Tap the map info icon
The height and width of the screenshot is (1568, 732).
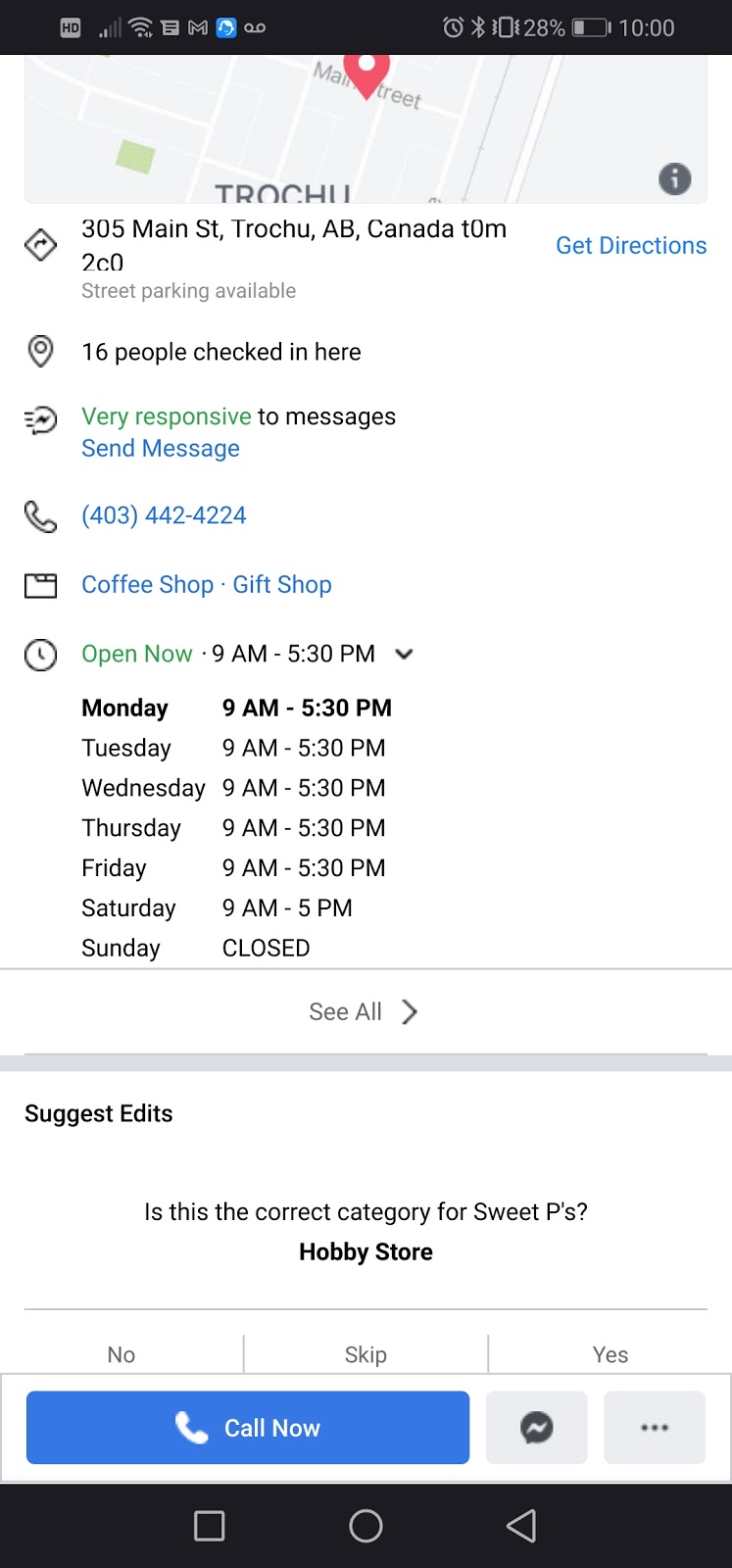click(x=674, y=179)
